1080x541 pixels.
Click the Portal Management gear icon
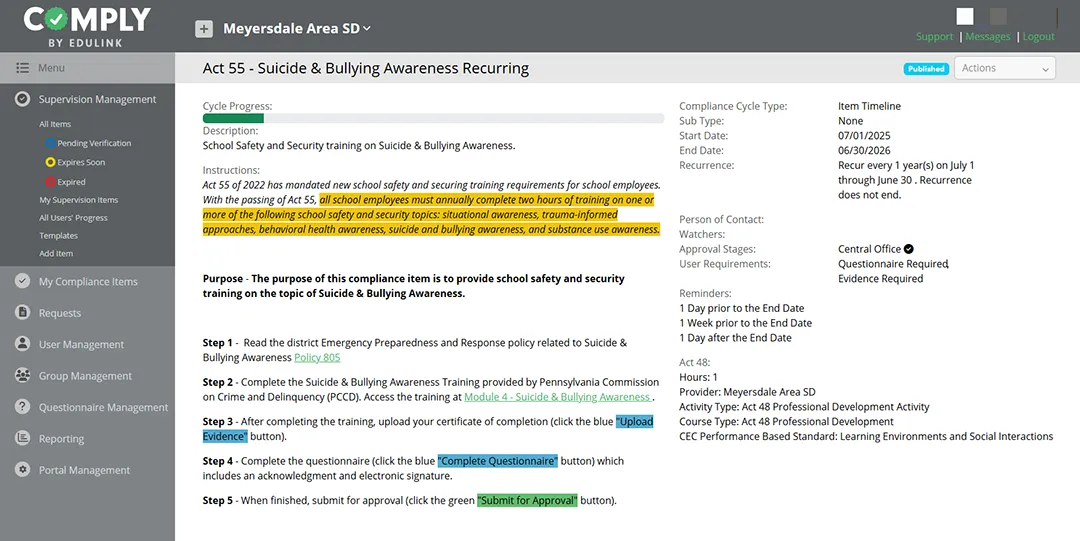tap(22, 470)
